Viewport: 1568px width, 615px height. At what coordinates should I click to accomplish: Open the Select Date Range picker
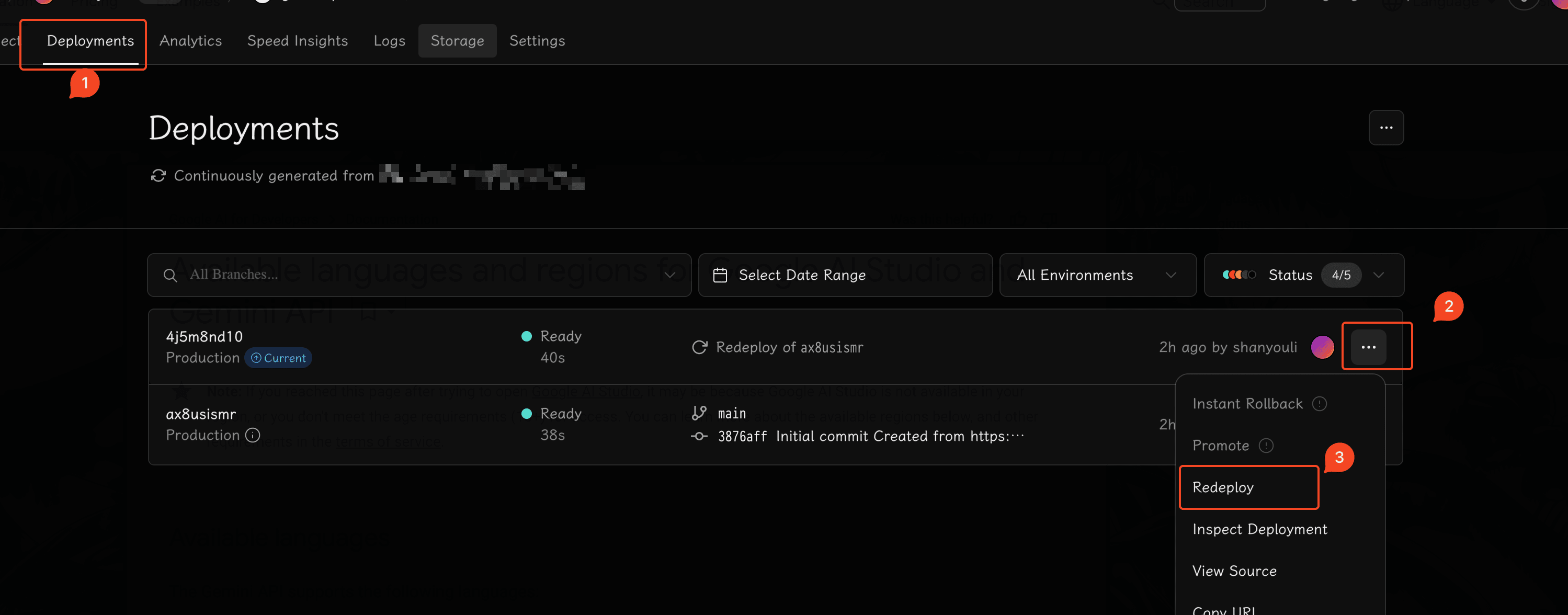pyautogui.click(x=845, y=275)
